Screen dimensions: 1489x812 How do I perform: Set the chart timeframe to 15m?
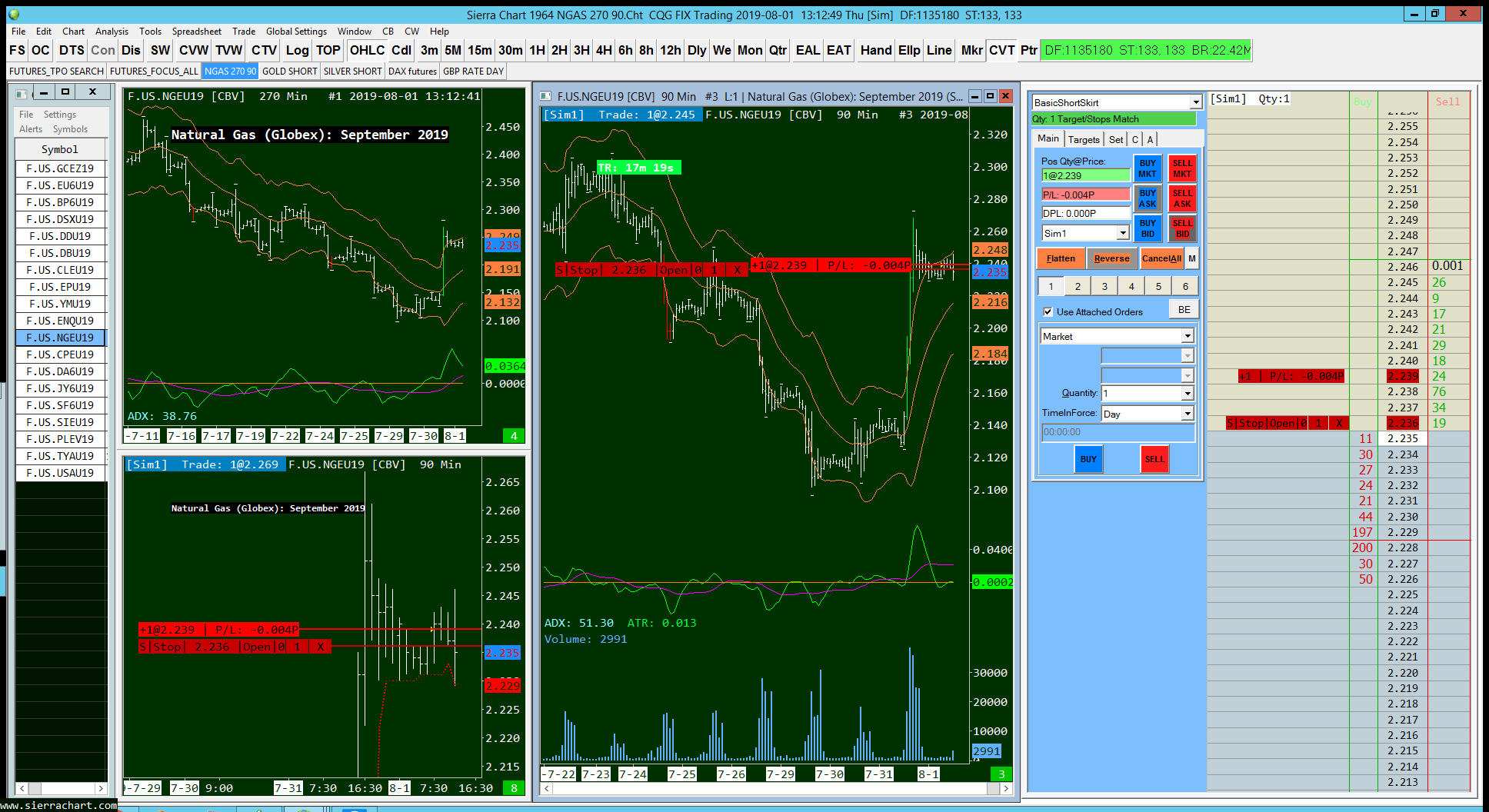click(480, 50)
